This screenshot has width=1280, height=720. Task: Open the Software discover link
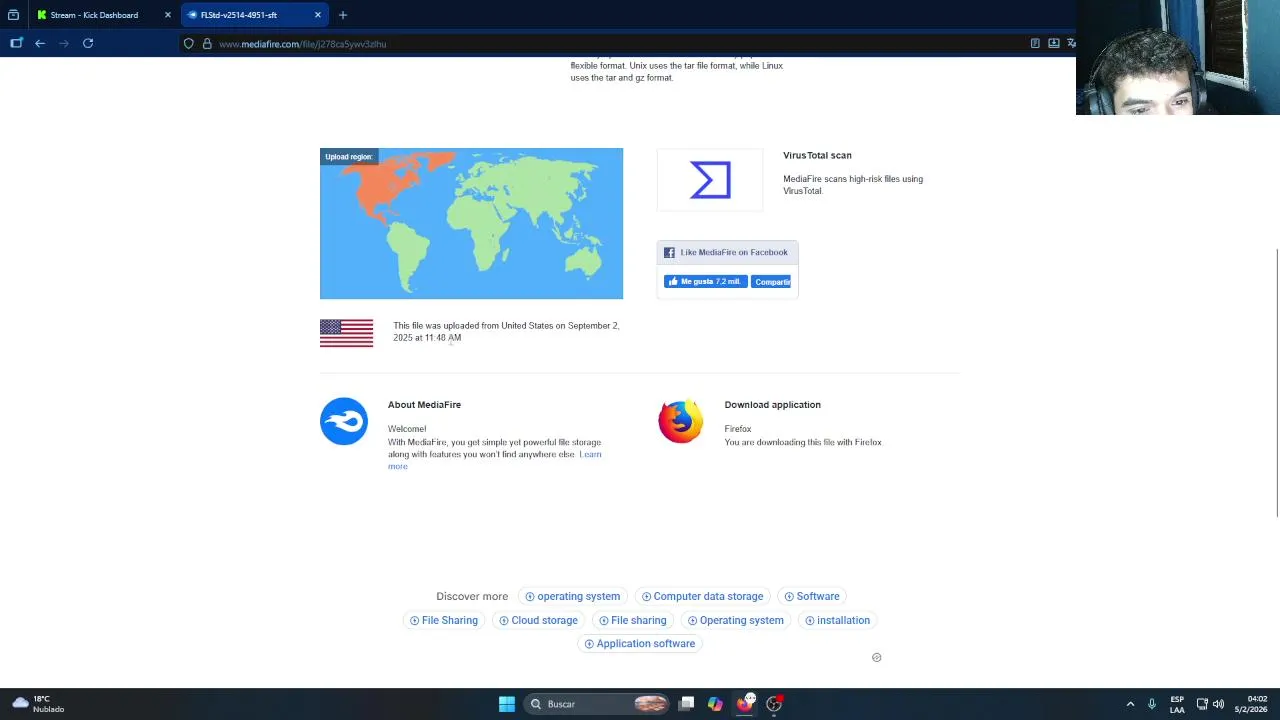812,596
